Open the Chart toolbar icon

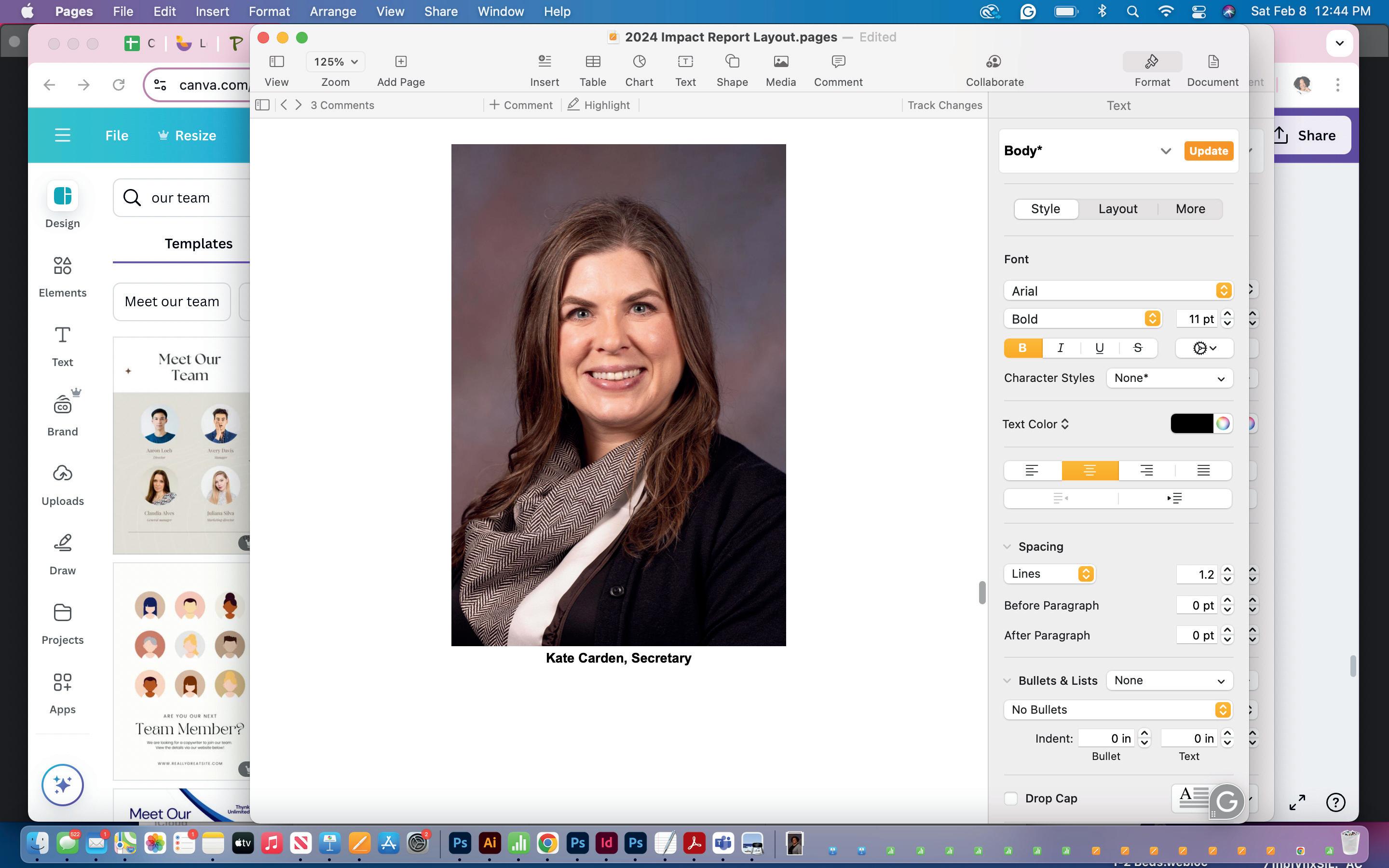point(639,62)
